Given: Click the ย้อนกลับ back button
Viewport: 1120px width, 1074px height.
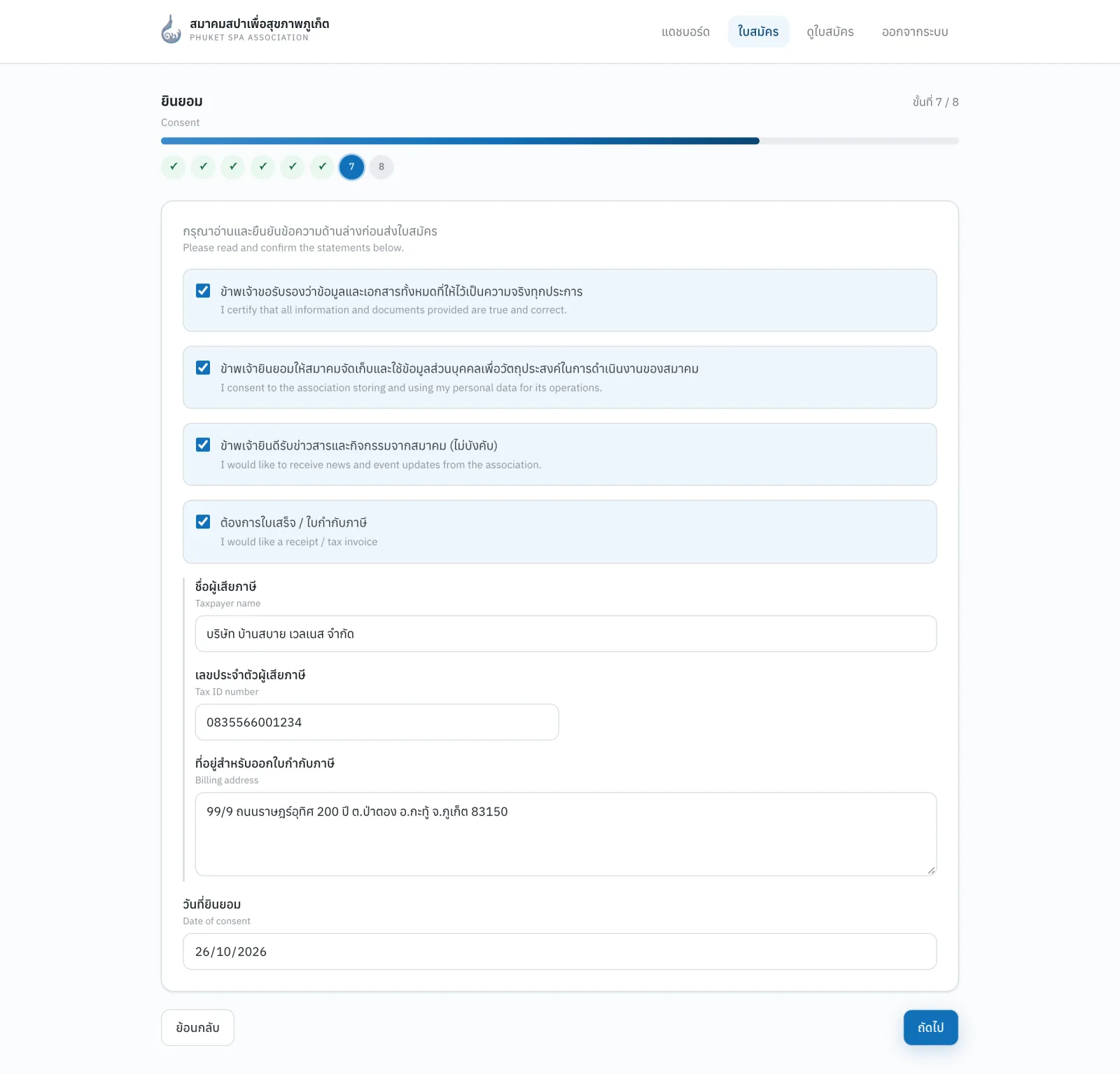Looking at the screenshot, I should coord(197,1027).
